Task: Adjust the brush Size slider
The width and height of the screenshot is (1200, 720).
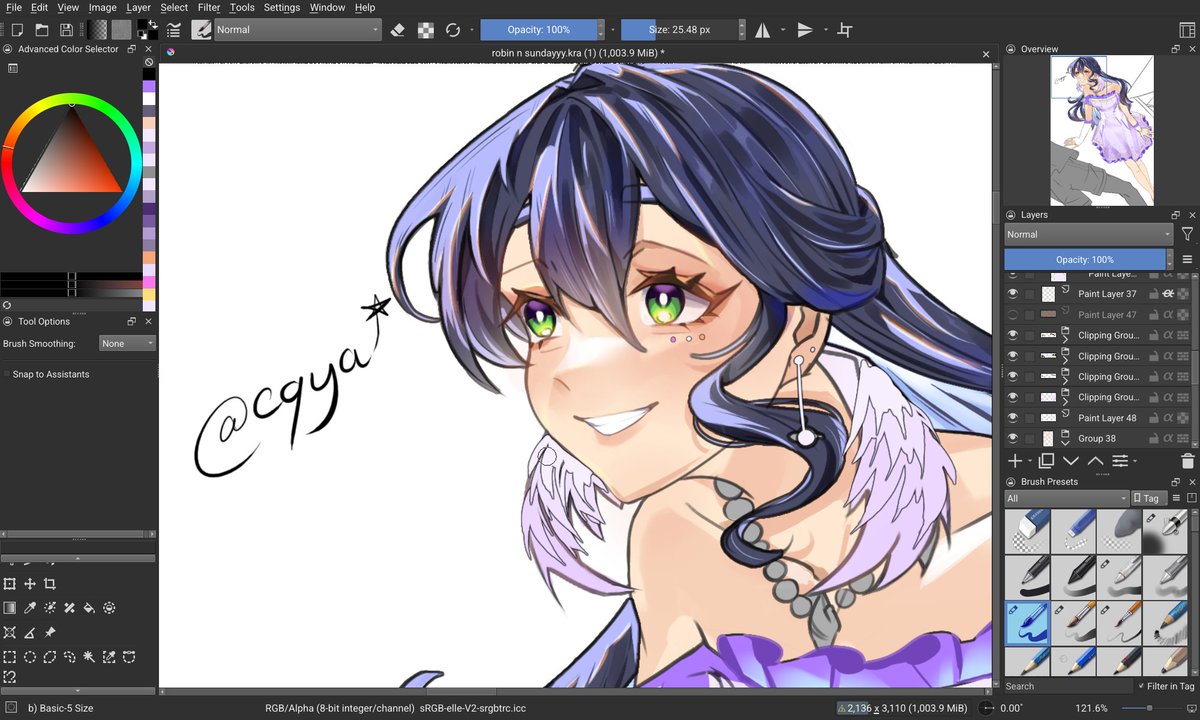Action: point(679,30)
